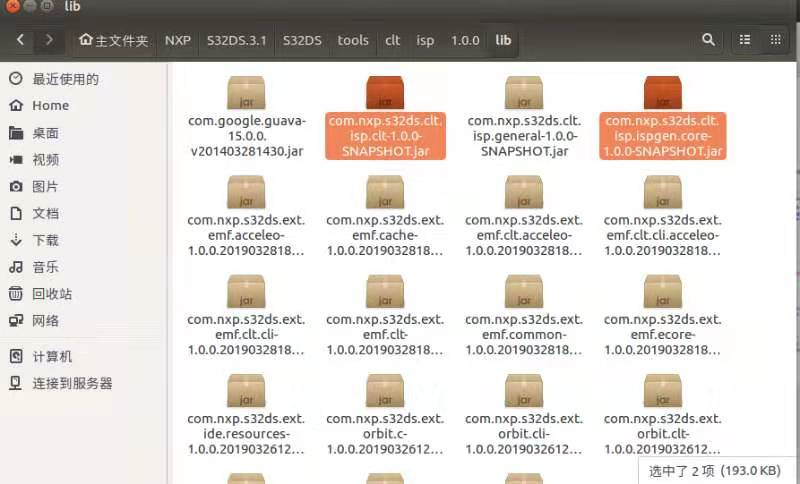Screen dimensions: 800x484
Task: Go to S32DS.3.1 in path bar
Action: pyautogui.click(x=237, y=40)
